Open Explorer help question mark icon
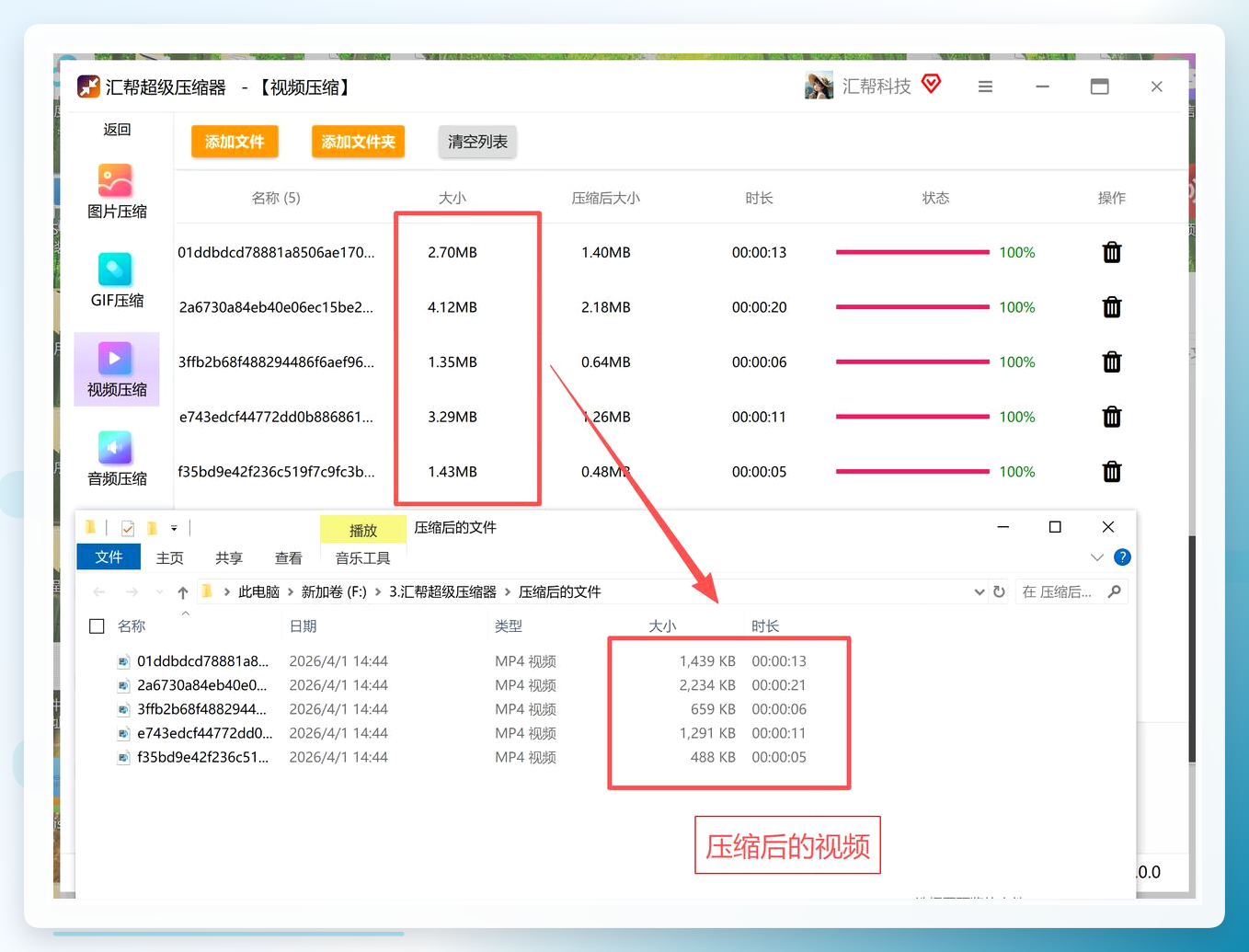This screenshot has height=952, width=1249. (x=1122, y=557)
